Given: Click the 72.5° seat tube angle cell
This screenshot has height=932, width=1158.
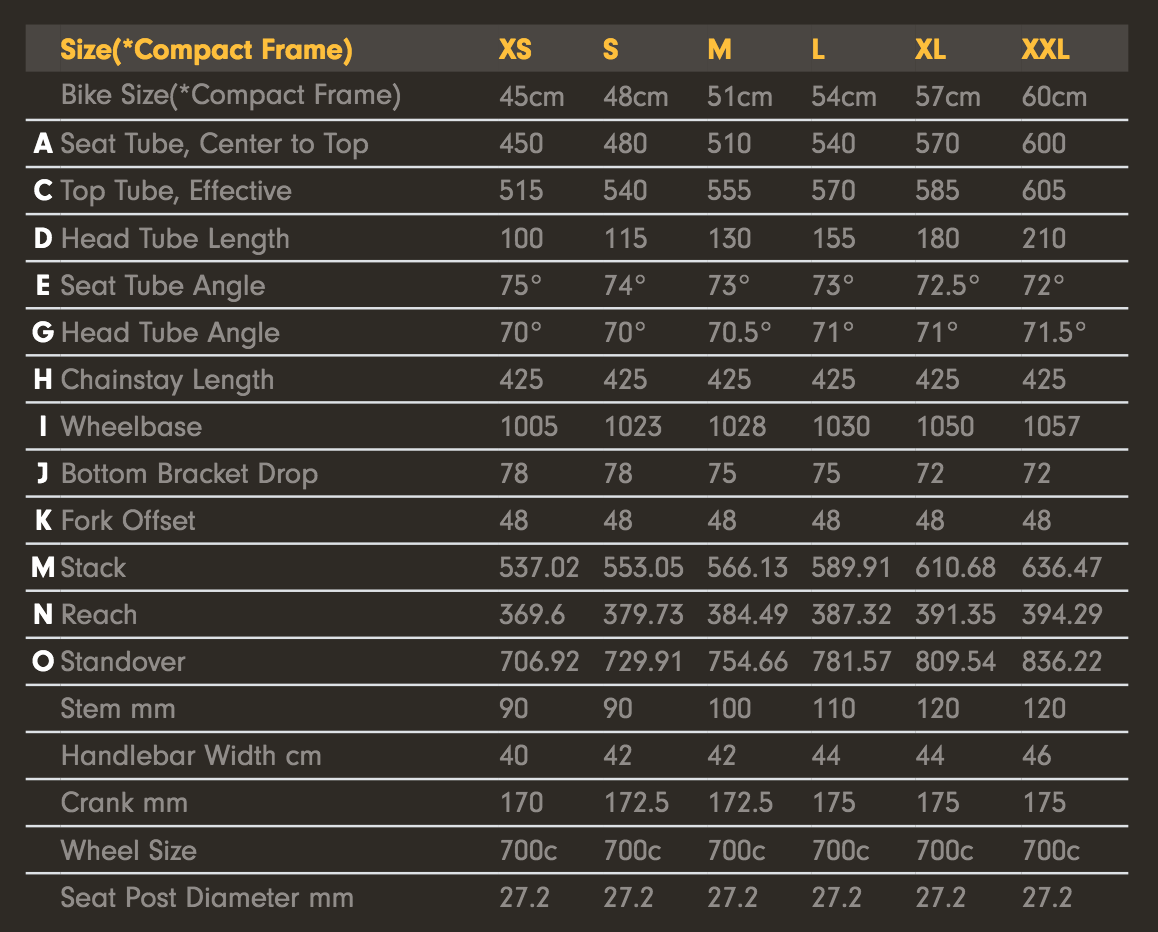Looking at the screenshot, I should 947,286.
